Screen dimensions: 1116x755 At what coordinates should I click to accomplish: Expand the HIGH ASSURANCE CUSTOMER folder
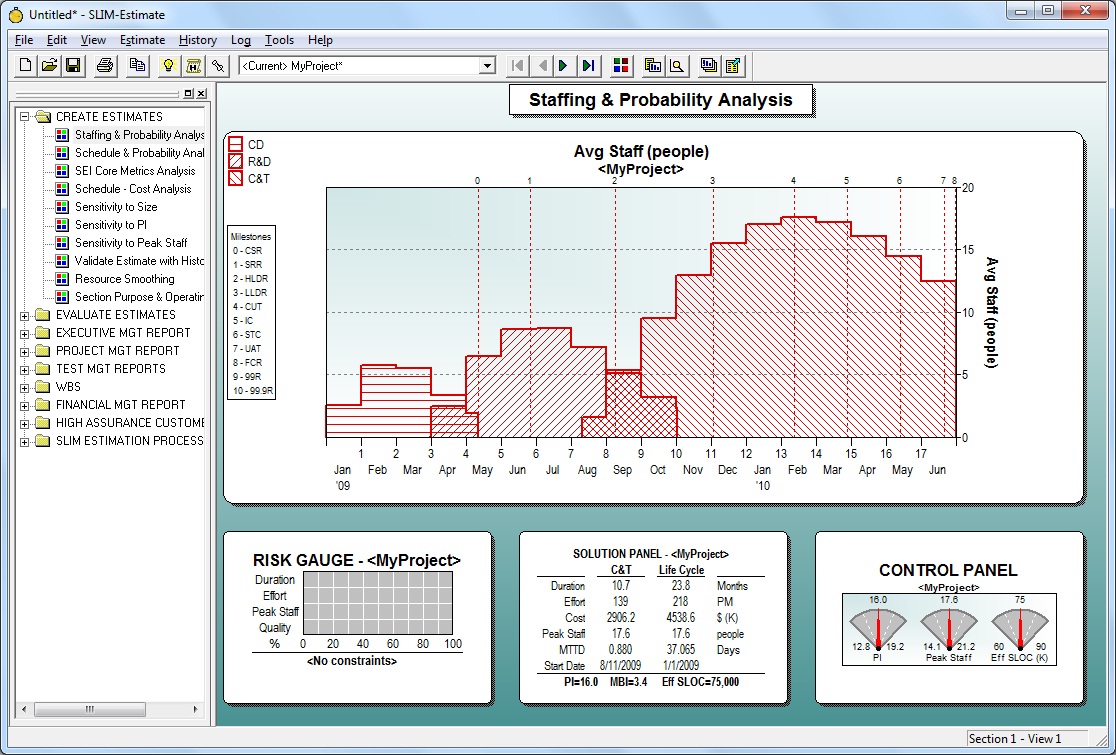click(24, 423)
